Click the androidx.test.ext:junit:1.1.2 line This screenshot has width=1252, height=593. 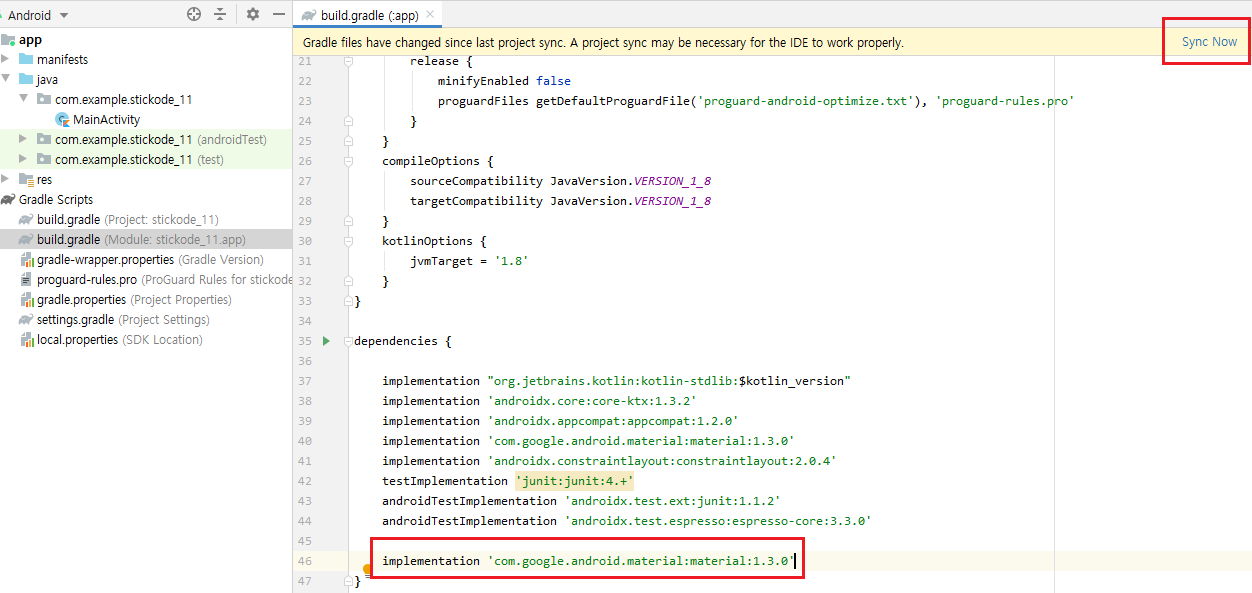coord(581,501)
